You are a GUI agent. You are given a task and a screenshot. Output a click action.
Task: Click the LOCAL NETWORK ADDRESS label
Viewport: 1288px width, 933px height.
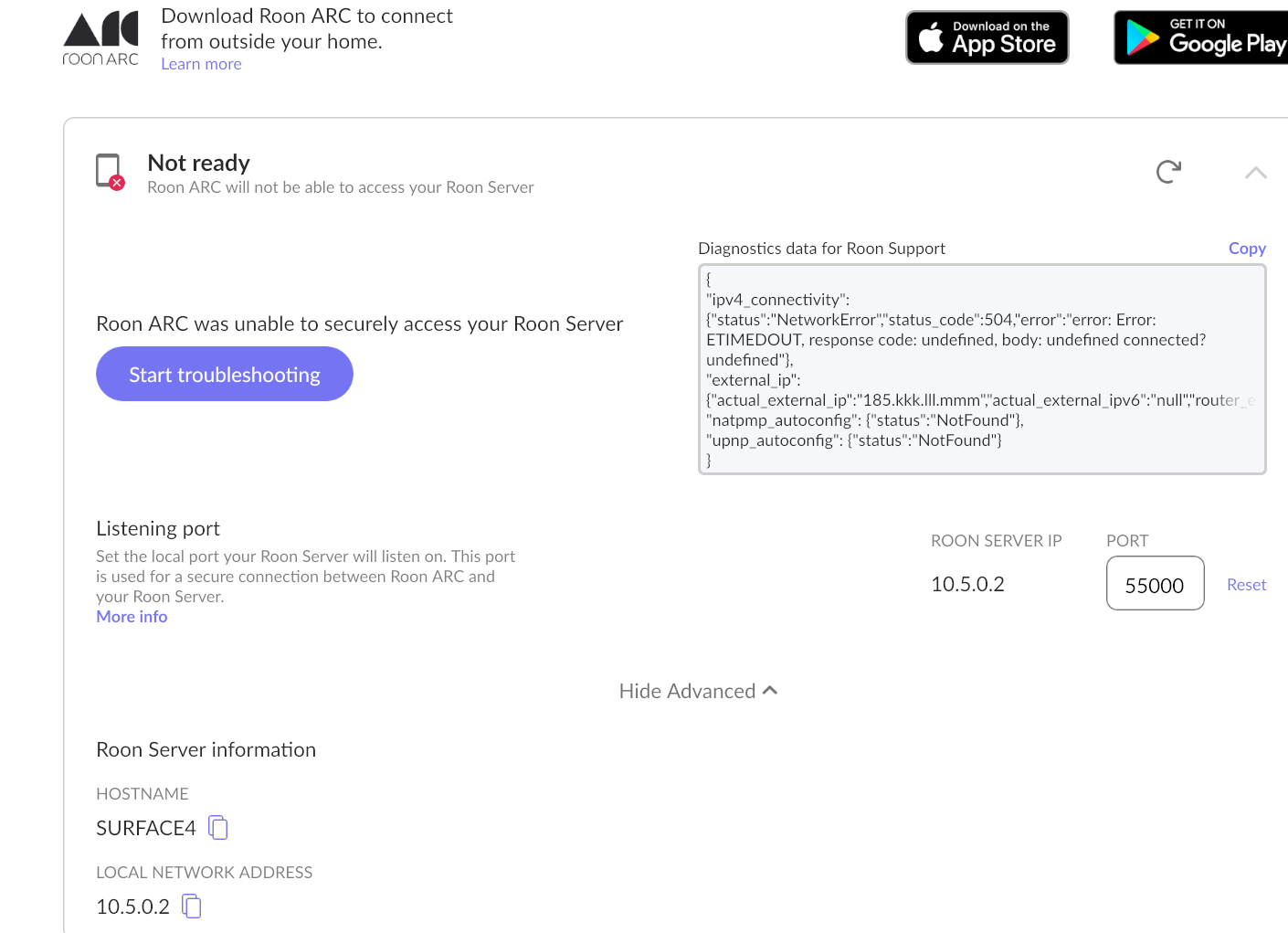(204, 873)
